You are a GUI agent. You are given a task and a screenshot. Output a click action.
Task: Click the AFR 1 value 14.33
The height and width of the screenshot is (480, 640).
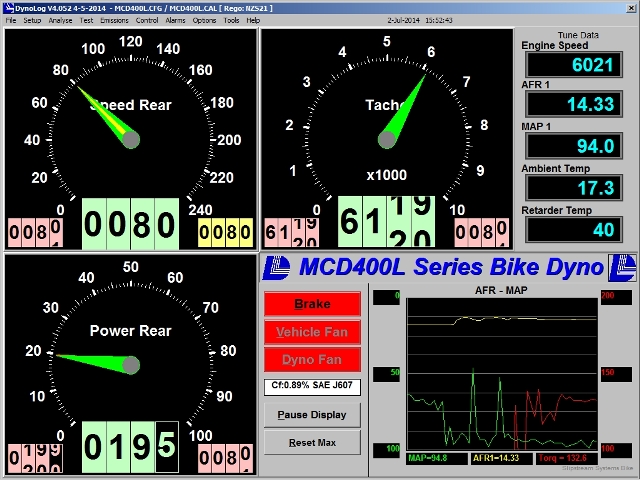(574, 104)
